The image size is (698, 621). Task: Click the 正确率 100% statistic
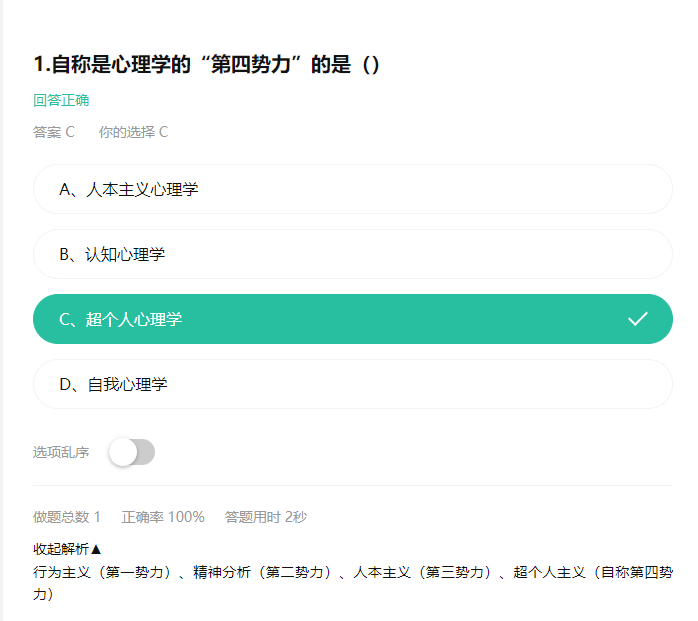163,517
